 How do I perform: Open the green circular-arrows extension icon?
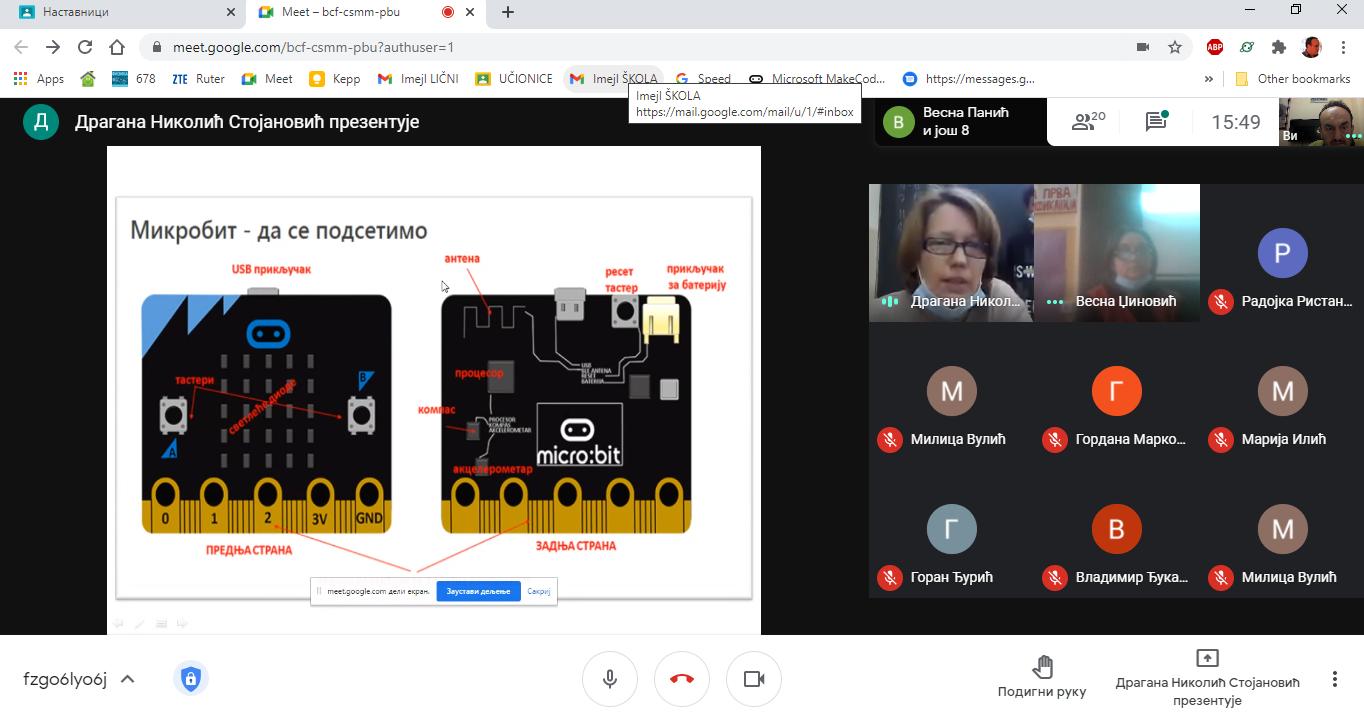(x=1247, y=47)
